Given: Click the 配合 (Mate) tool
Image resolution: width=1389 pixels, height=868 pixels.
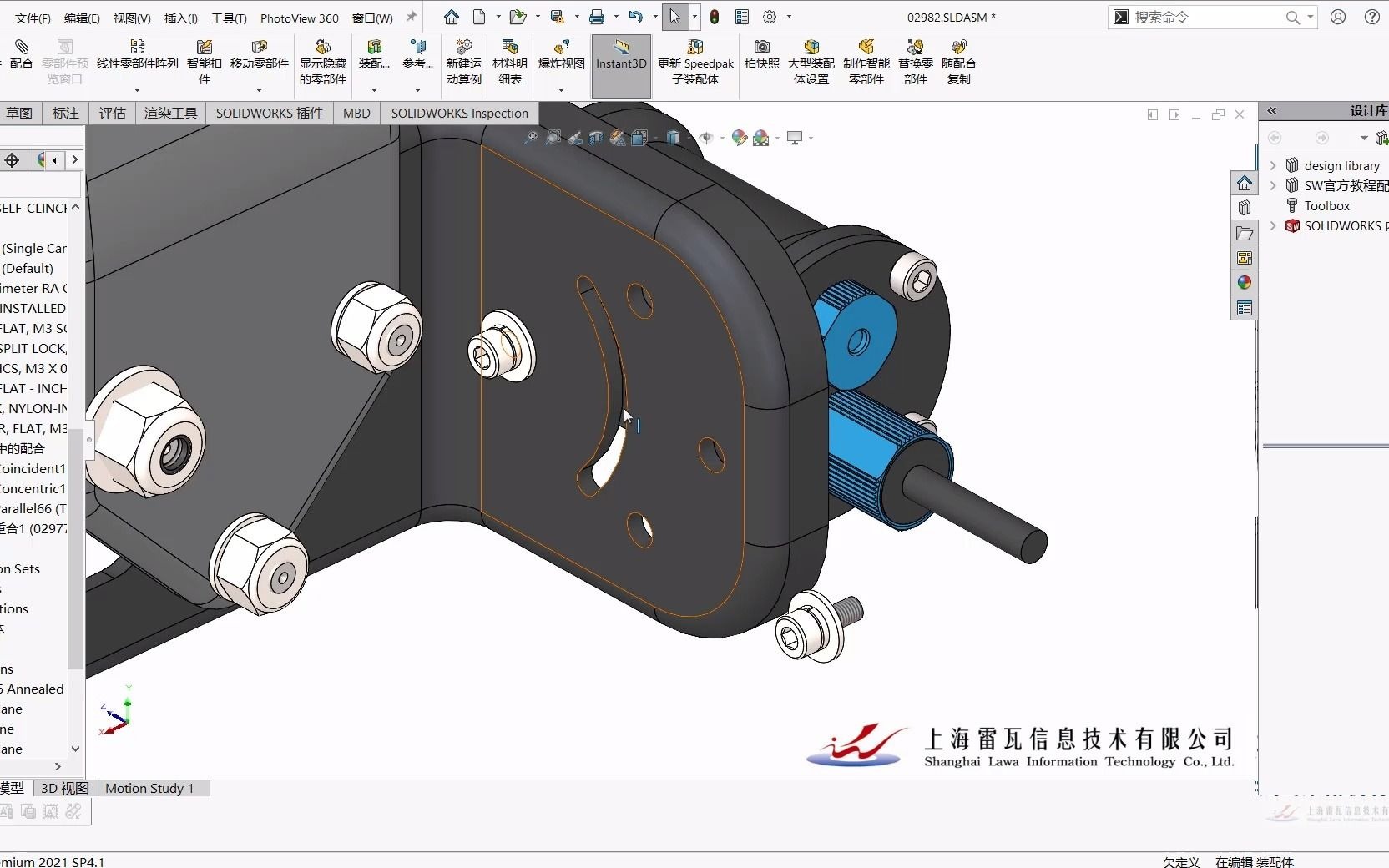Looking at the screenshot, I should tap(21, 56).
